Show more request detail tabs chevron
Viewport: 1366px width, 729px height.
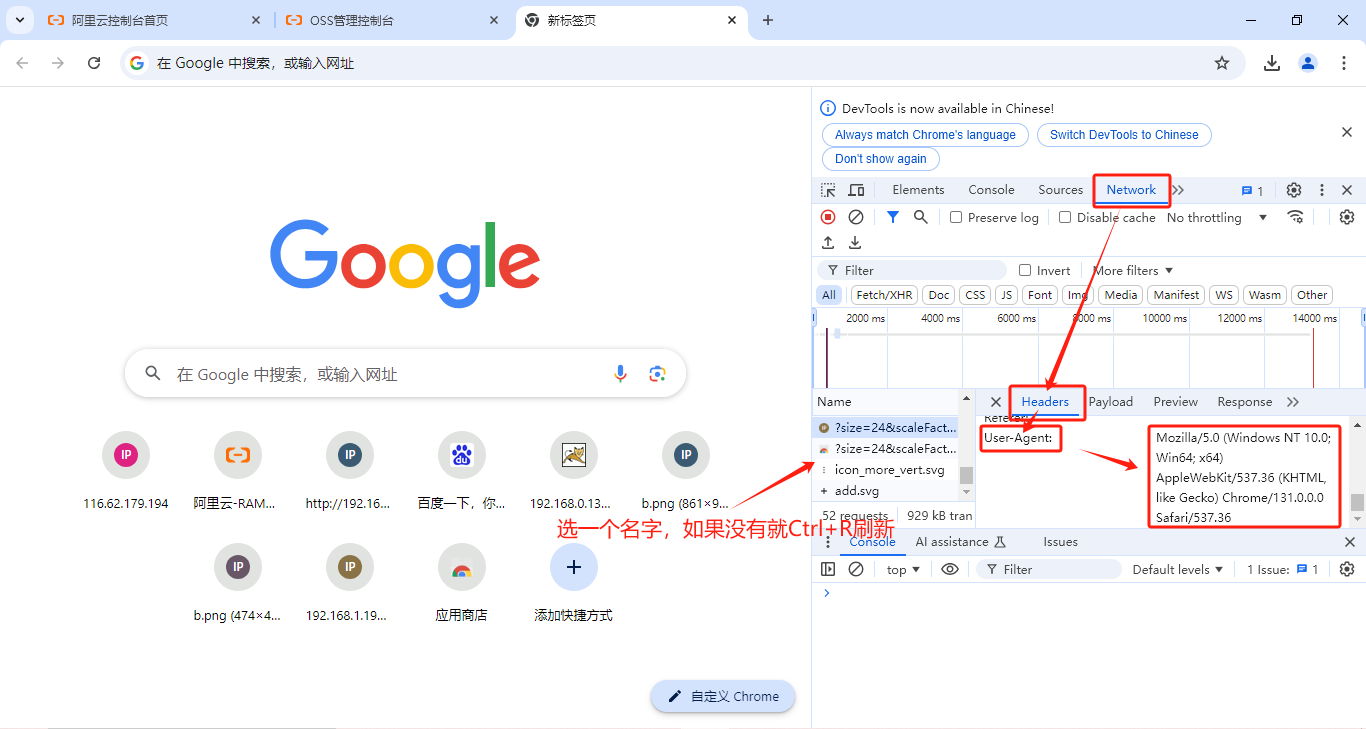coord(1293,402)
